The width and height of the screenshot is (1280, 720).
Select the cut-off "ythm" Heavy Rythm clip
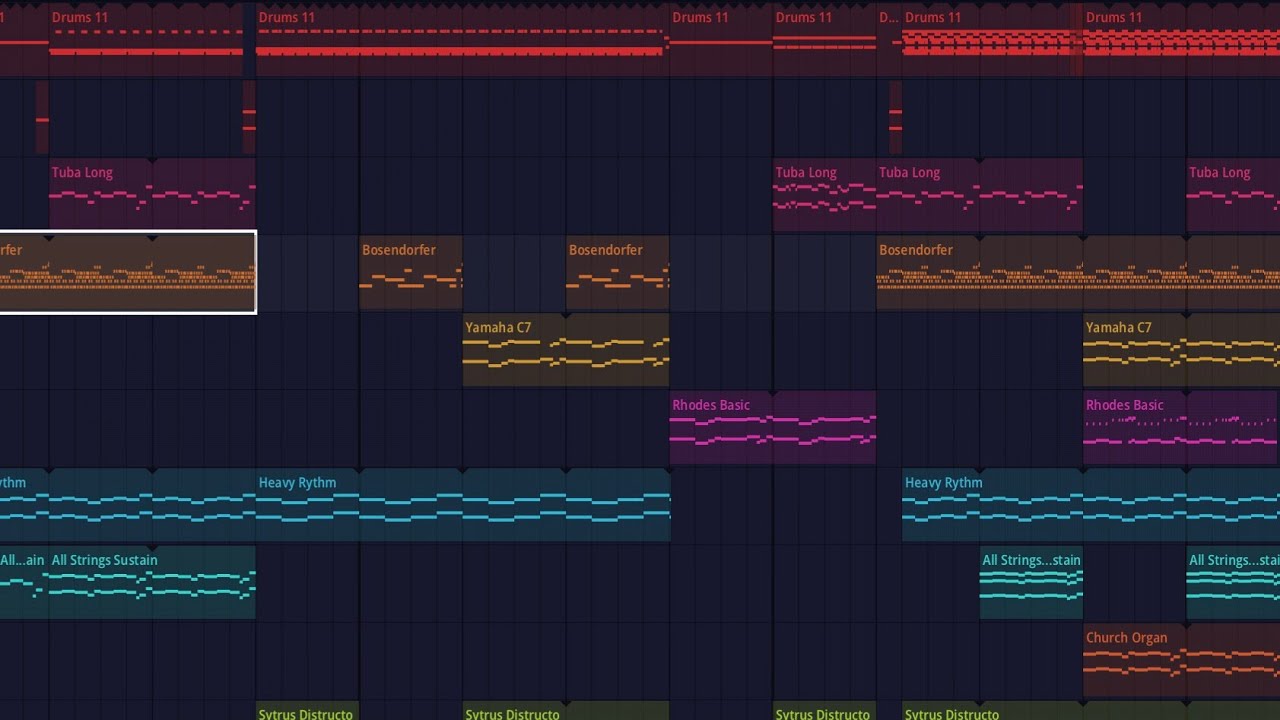128,505
